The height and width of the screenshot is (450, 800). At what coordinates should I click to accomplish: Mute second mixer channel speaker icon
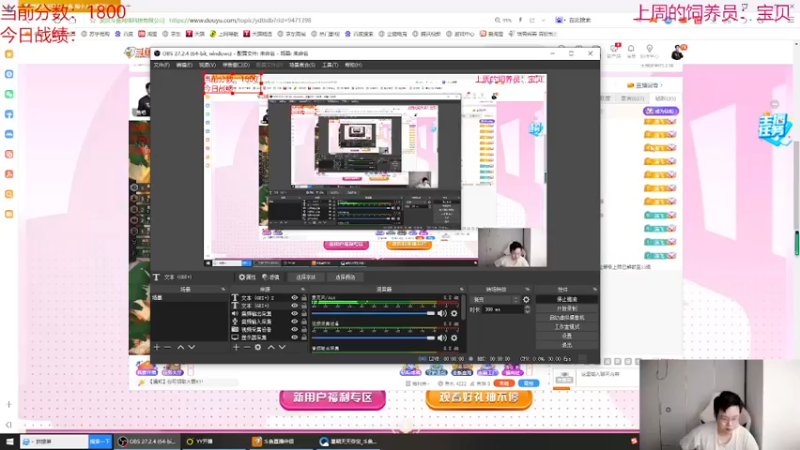tap(442, 338)
